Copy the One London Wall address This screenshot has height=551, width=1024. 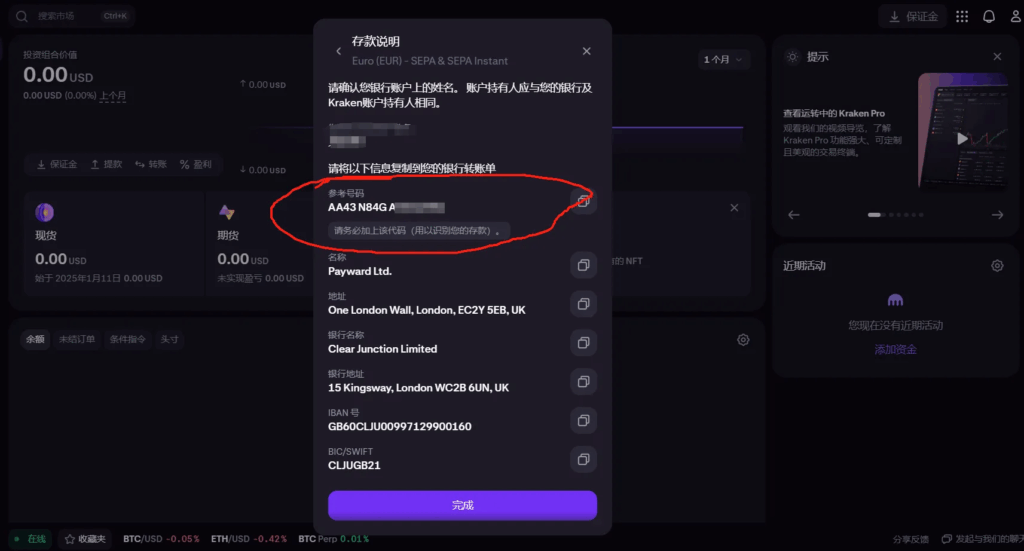(584, 303)
